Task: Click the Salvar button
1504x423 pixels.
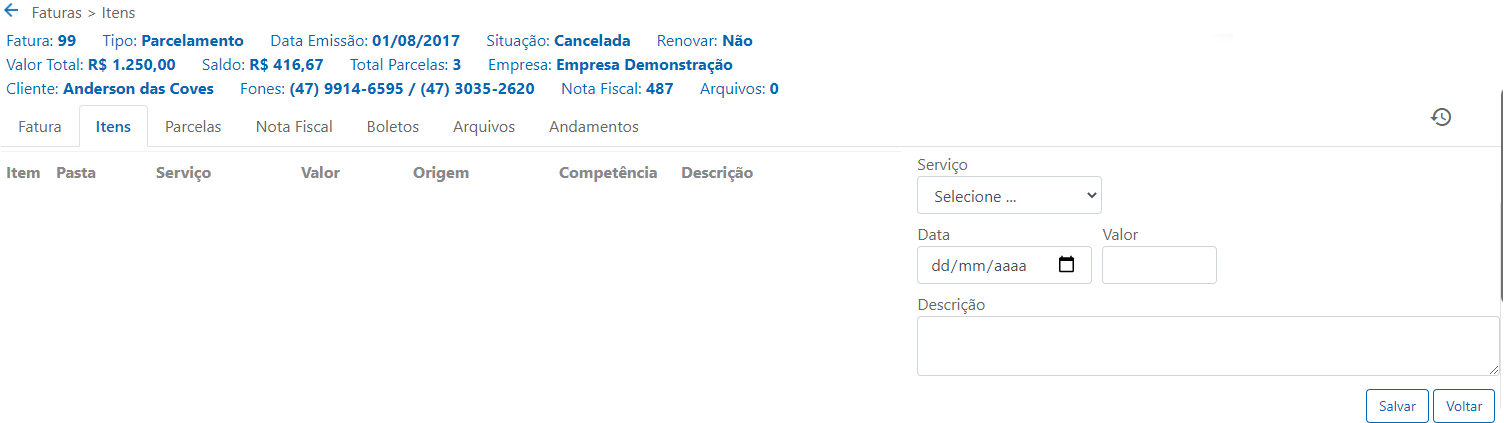Action: (x=1397, y=406)
